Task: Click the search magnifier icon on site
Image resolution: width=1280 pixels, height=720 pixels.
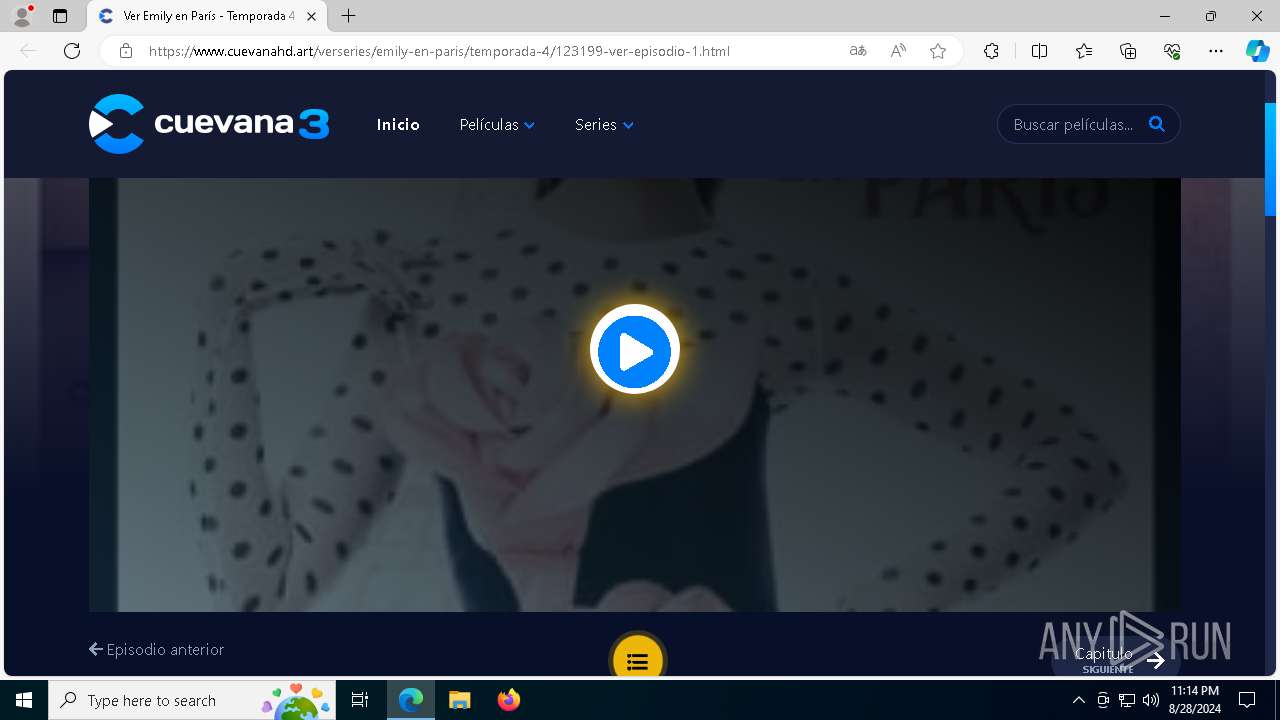Action: (1157, 124)
